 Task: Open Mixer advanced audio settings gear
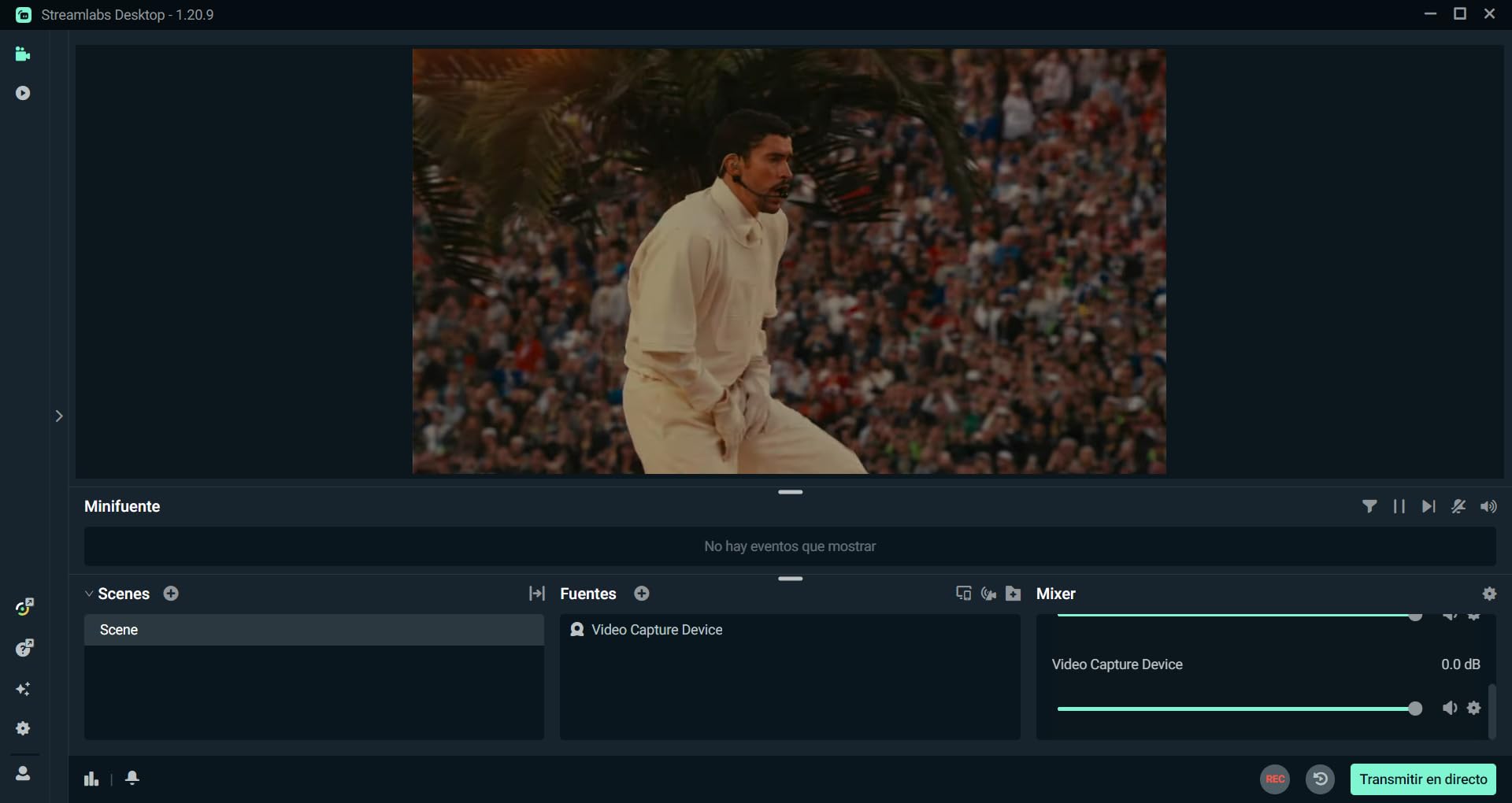pos(1489,594)
